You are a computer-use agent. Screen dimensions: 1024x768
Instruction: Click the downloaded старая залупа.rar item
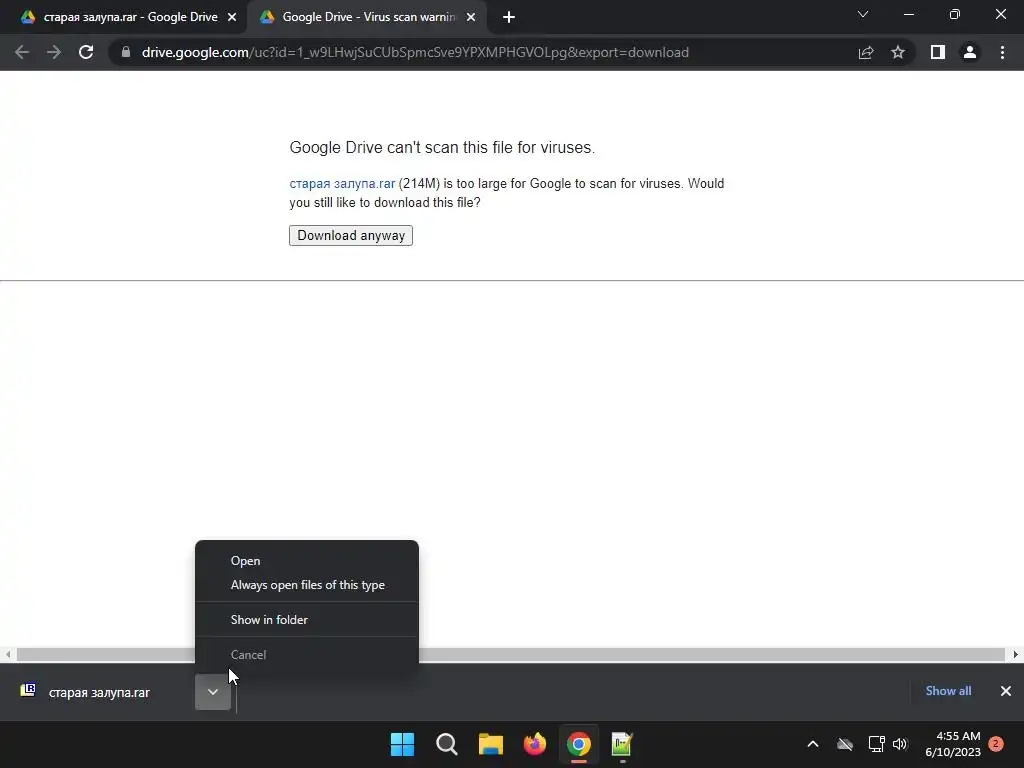pyautogui.click(x=99, y=692)
